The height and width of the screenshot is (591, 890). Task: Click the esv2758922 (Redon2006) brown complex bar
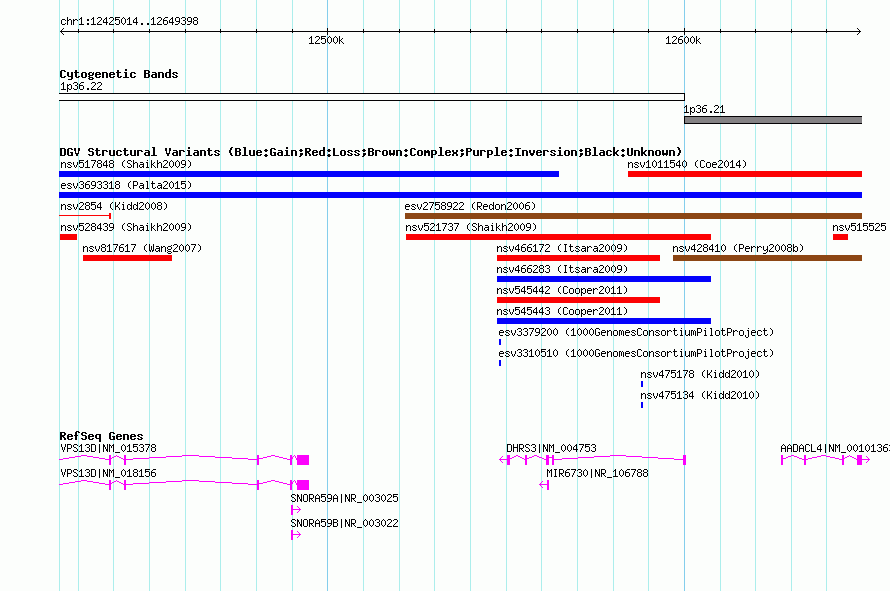[x=633, y=216]
